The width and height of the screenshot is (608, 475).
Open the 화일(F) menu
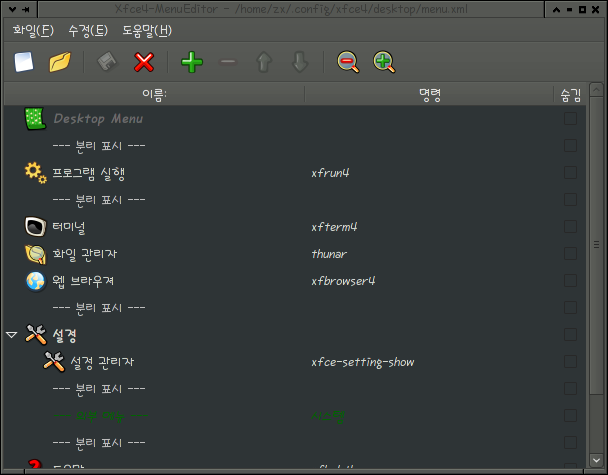[x=33, y=30]
